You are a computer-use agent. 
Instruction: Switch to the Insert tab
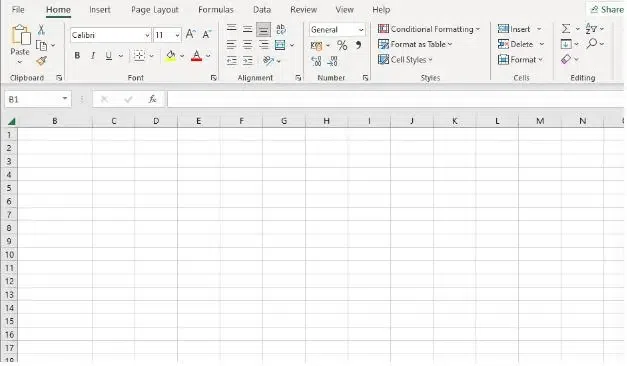tap(100, 10)
